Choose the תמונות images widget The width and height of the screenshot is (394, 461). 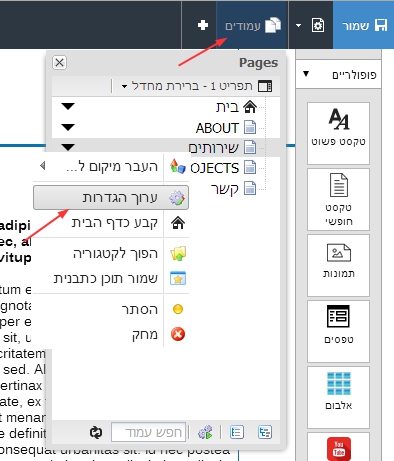[x=338, y=265]
